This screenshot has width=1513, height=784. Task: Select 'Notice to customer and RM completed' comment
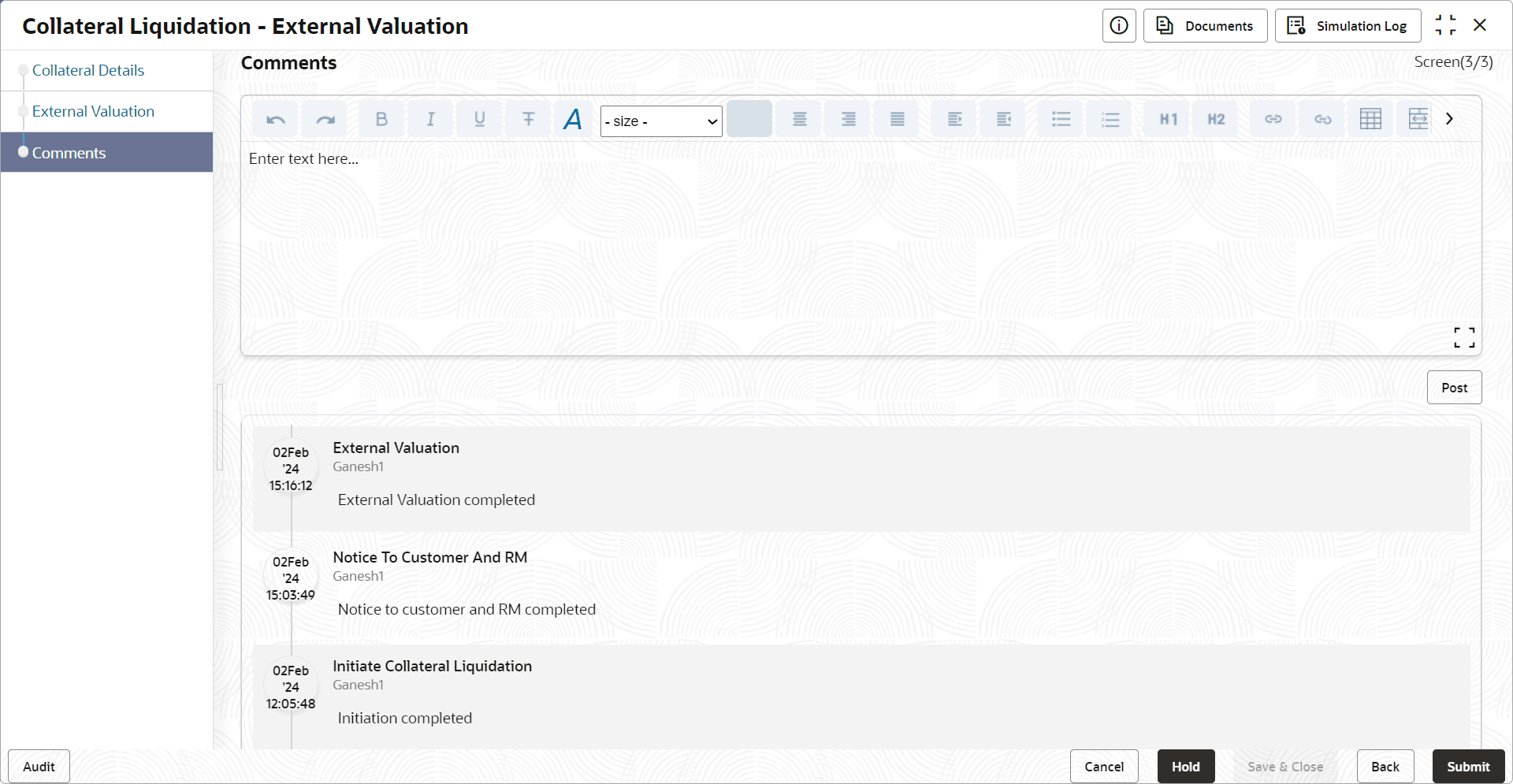click(467, 609)
